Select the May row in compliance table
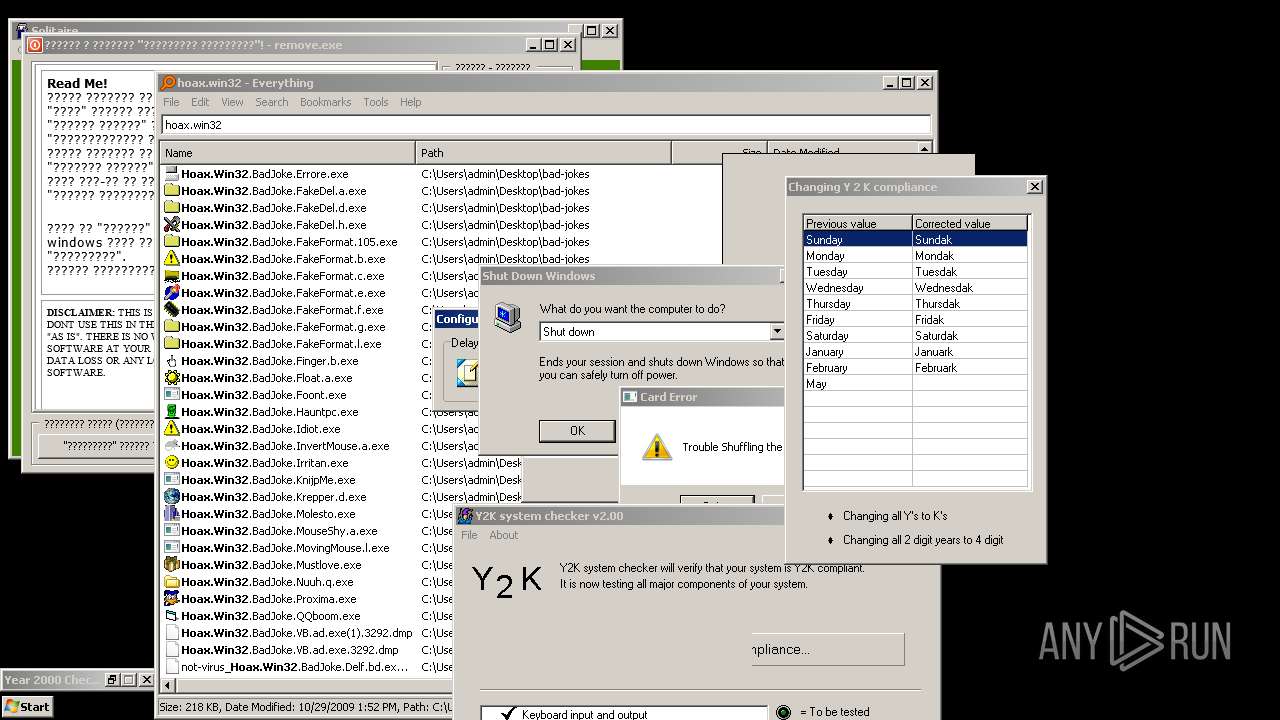Screen dimensions: 1280x720 (915, 384)
